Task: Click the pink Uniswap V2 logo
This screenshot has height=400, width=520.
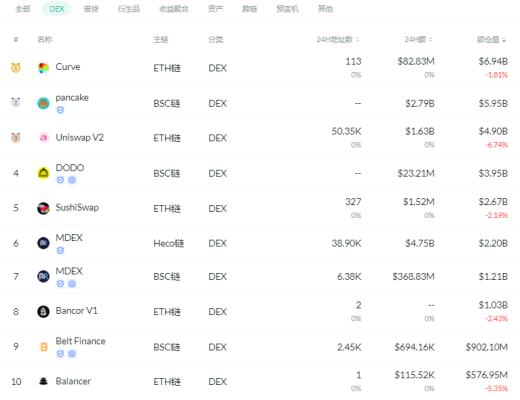Action: 44,137
